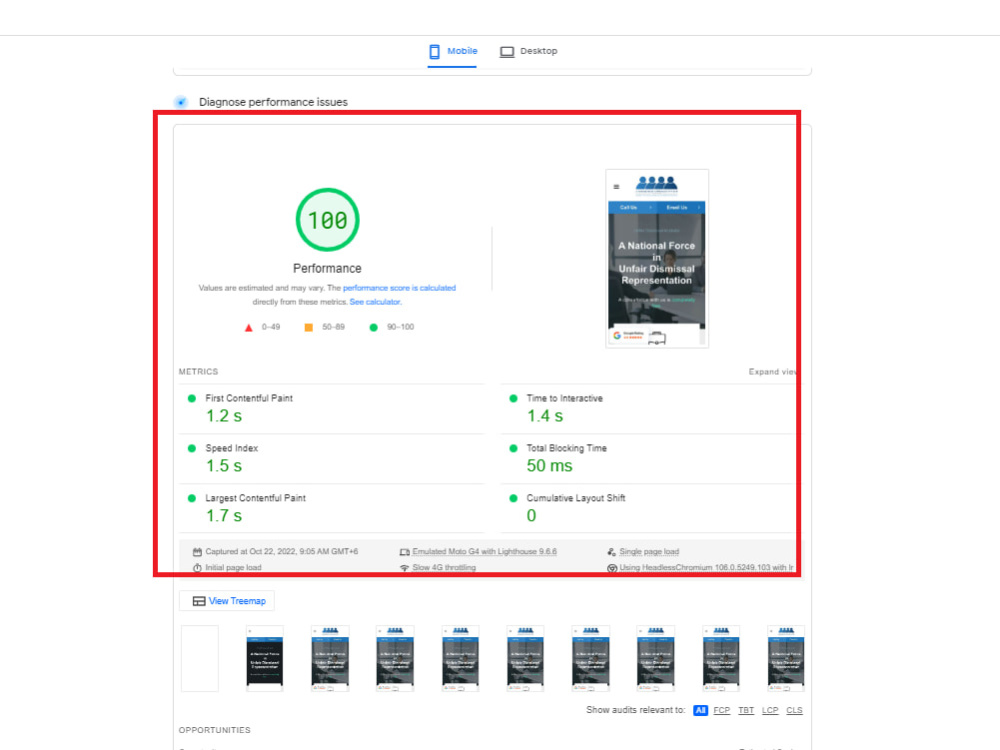Screen dimensions: 1000x750
Task: Click the Chromium icon beside Using HeadlessChromium
Action: 612,568
